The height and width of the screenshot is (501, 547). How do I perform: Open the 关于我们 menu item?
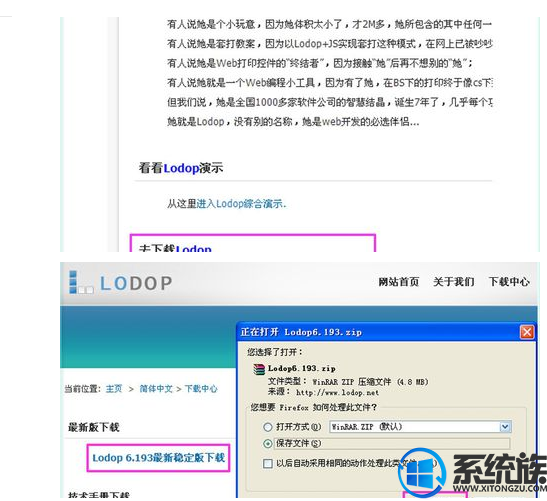[x=454, y=282]
